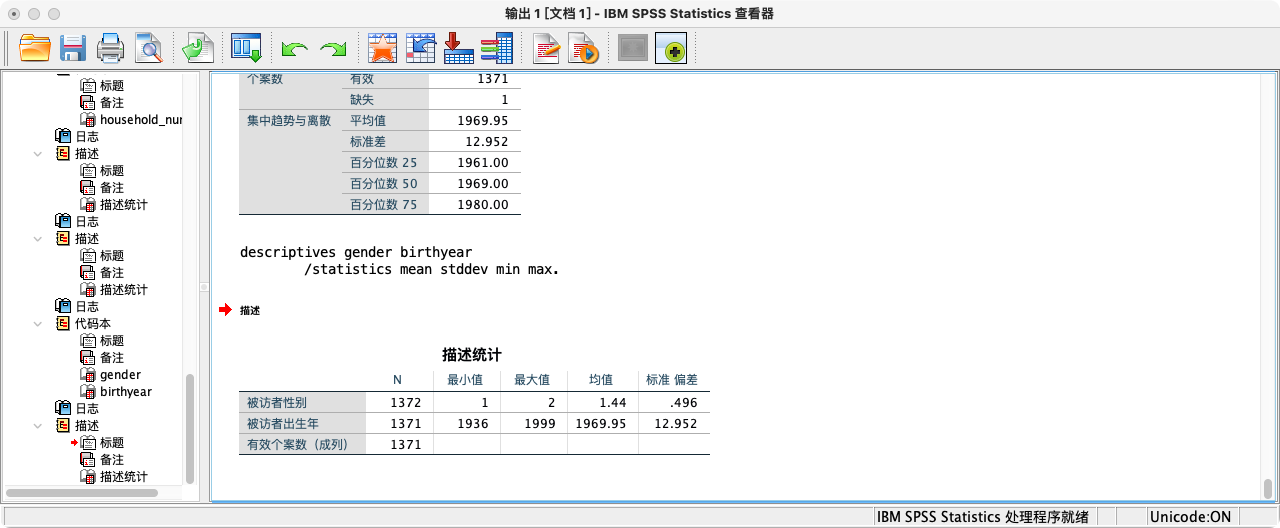Image resolution: width=1280 pixels, height=528 pixels.
Task: Click the 描述 heading beside red arrow
Action: click(x=250, y=311)
